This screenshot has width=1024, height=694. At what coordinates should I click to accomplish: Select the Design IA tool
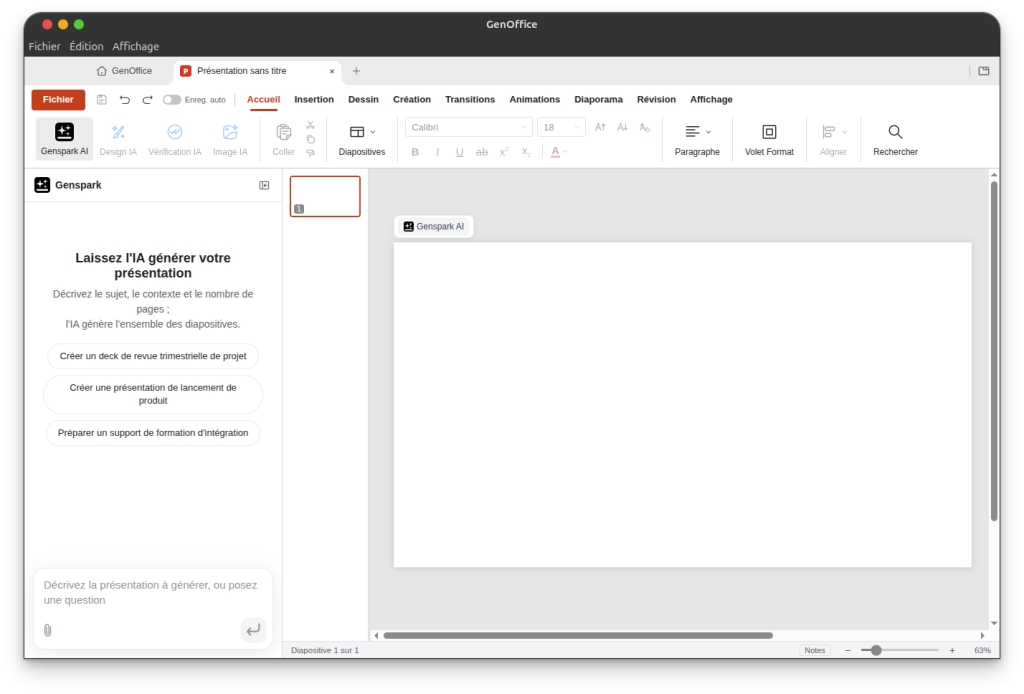[118, 139]
